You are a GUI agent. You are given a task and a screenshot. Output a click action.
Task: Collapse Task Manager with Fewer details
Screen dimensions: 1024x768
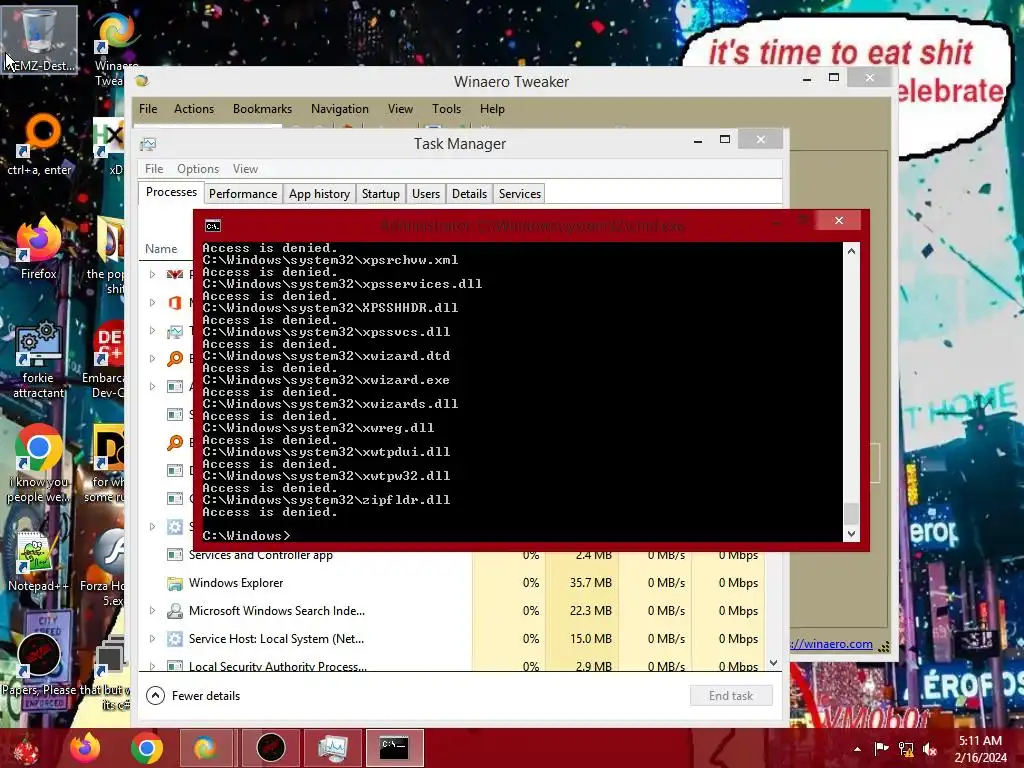(x=193, y=696)
